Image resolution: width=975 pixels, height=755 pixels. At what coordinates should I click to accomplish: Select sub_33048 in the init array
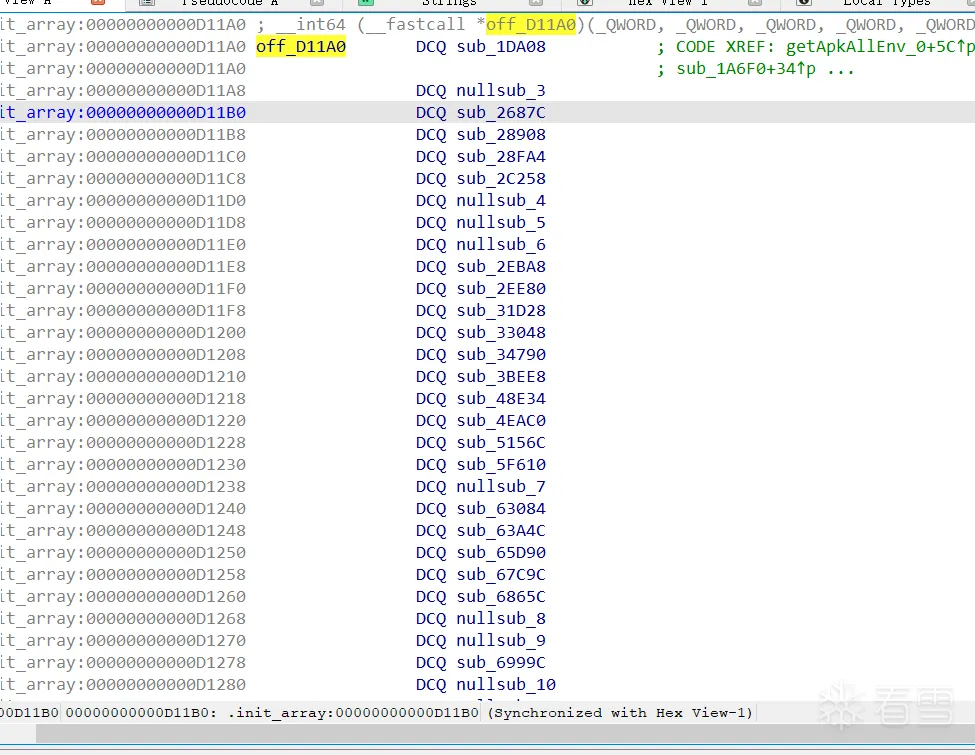pos(501,333)
